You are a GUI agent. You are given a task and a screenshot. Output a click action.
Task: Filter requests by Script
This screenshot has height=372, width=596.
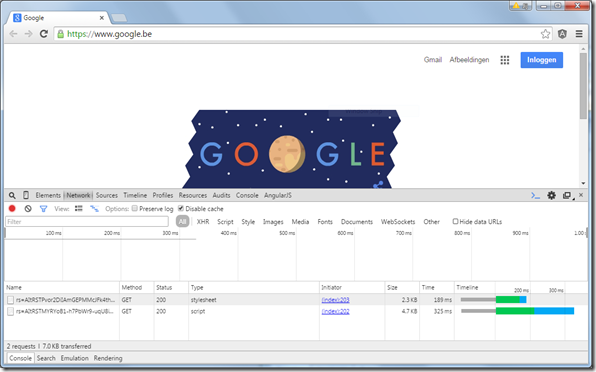coord(225,222)
